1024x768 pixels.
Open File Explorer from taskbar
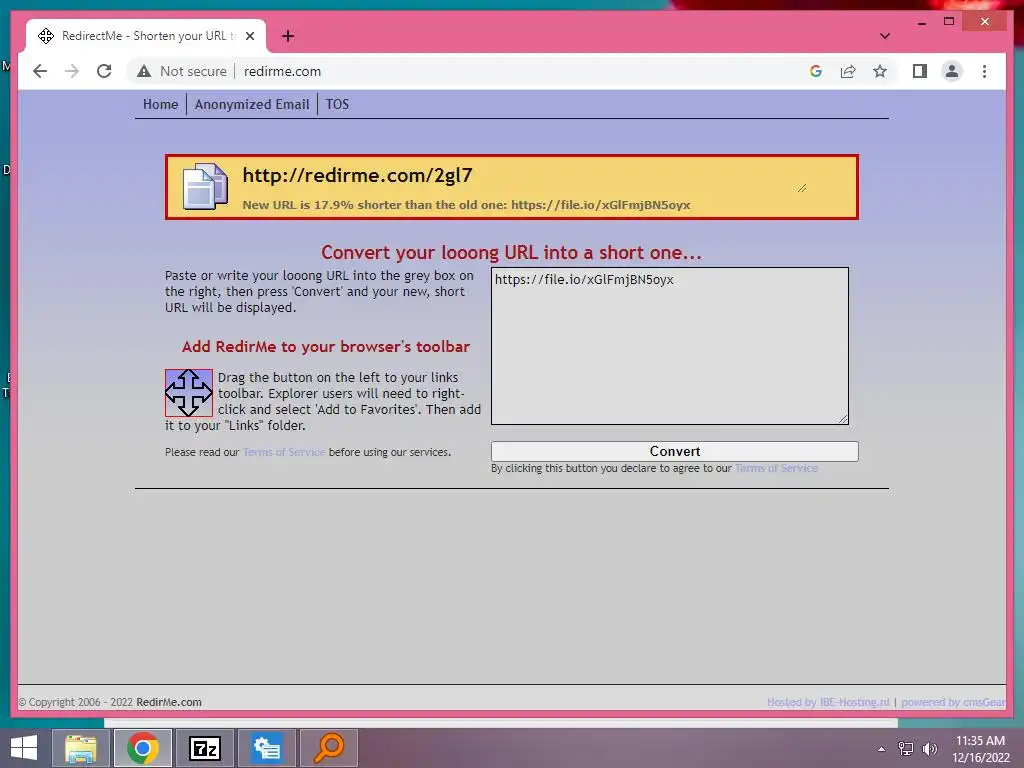click(x=80, y=748)
